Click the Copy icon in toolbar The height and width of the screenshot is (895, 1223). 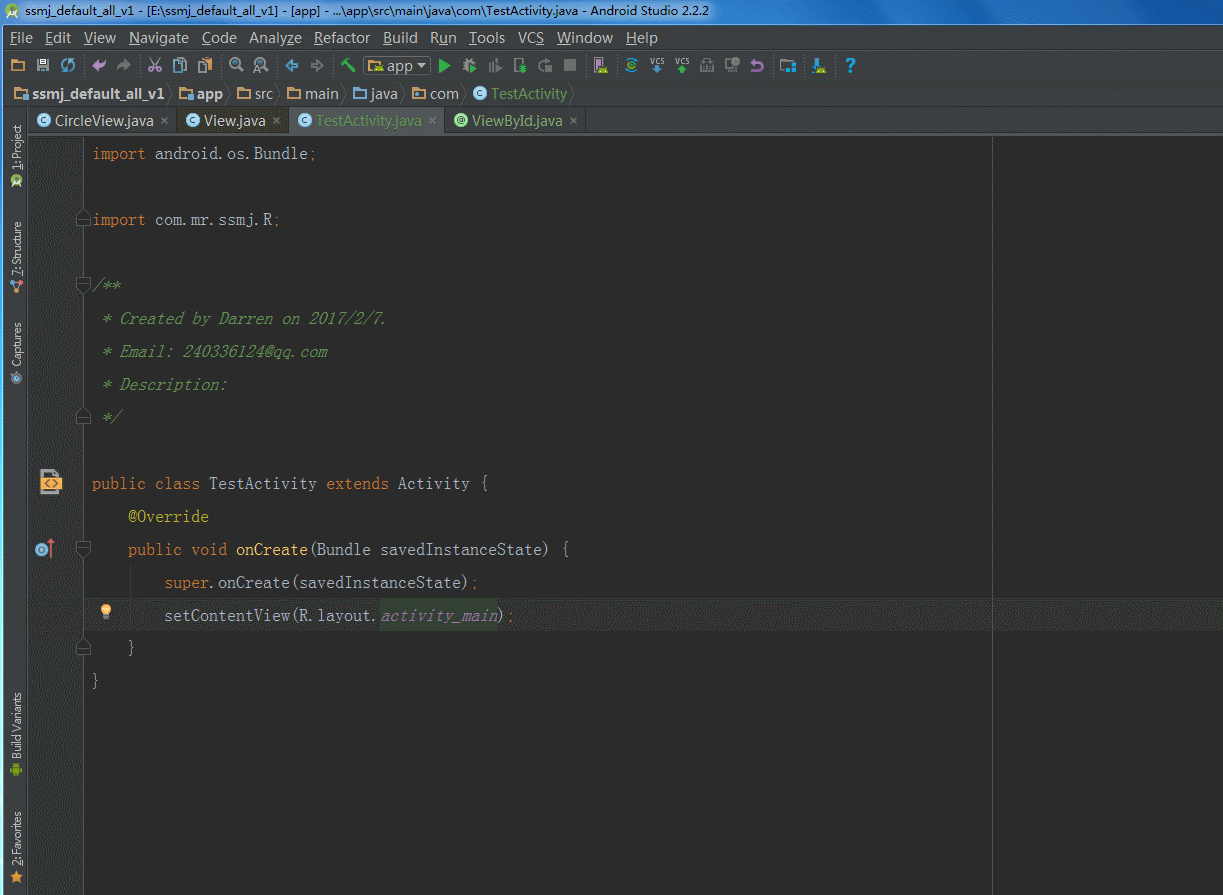coord(180,65)
